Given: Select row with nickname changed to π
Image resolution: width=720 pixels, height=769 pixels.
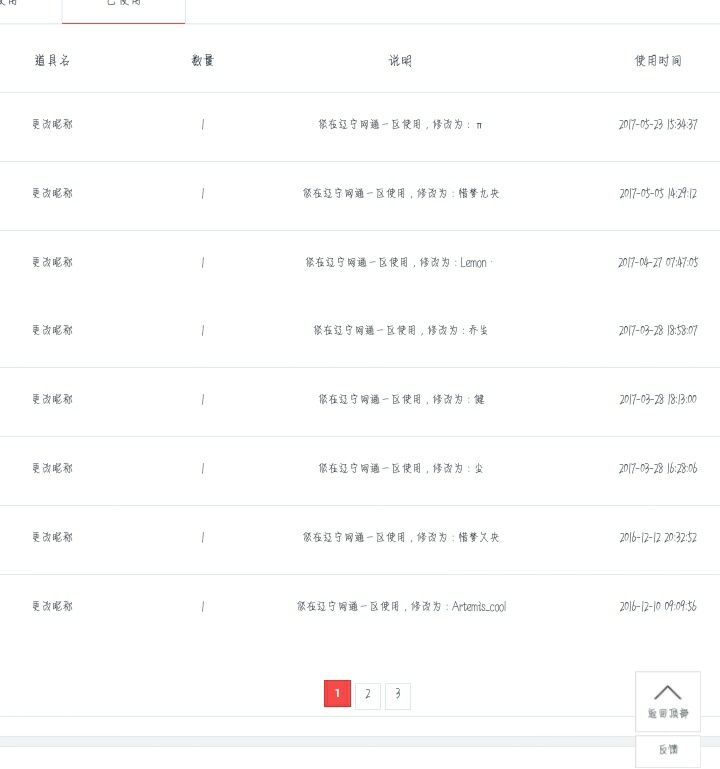Looking at the screenshot, I should tap(360, 125).
